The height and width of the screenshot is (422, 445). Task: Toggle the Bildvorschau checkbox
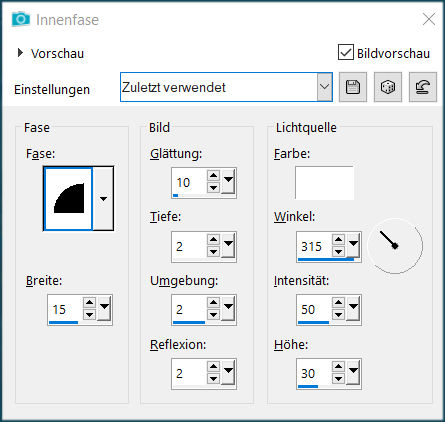[346, 52]
